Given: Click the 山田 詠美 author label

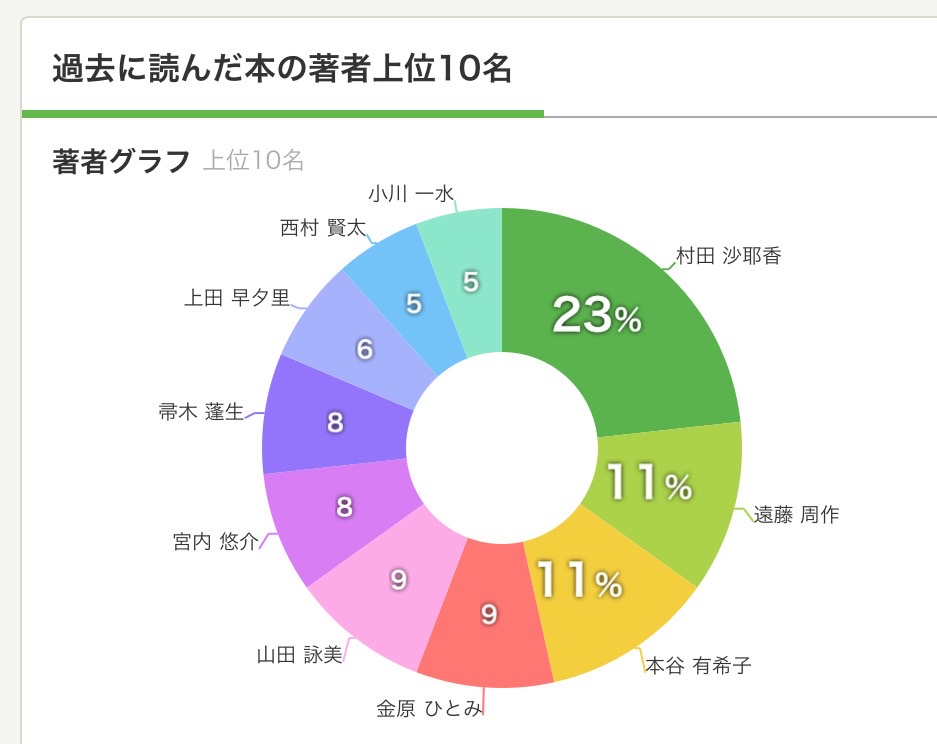Looking at the screenshot, I should point(299,656).
